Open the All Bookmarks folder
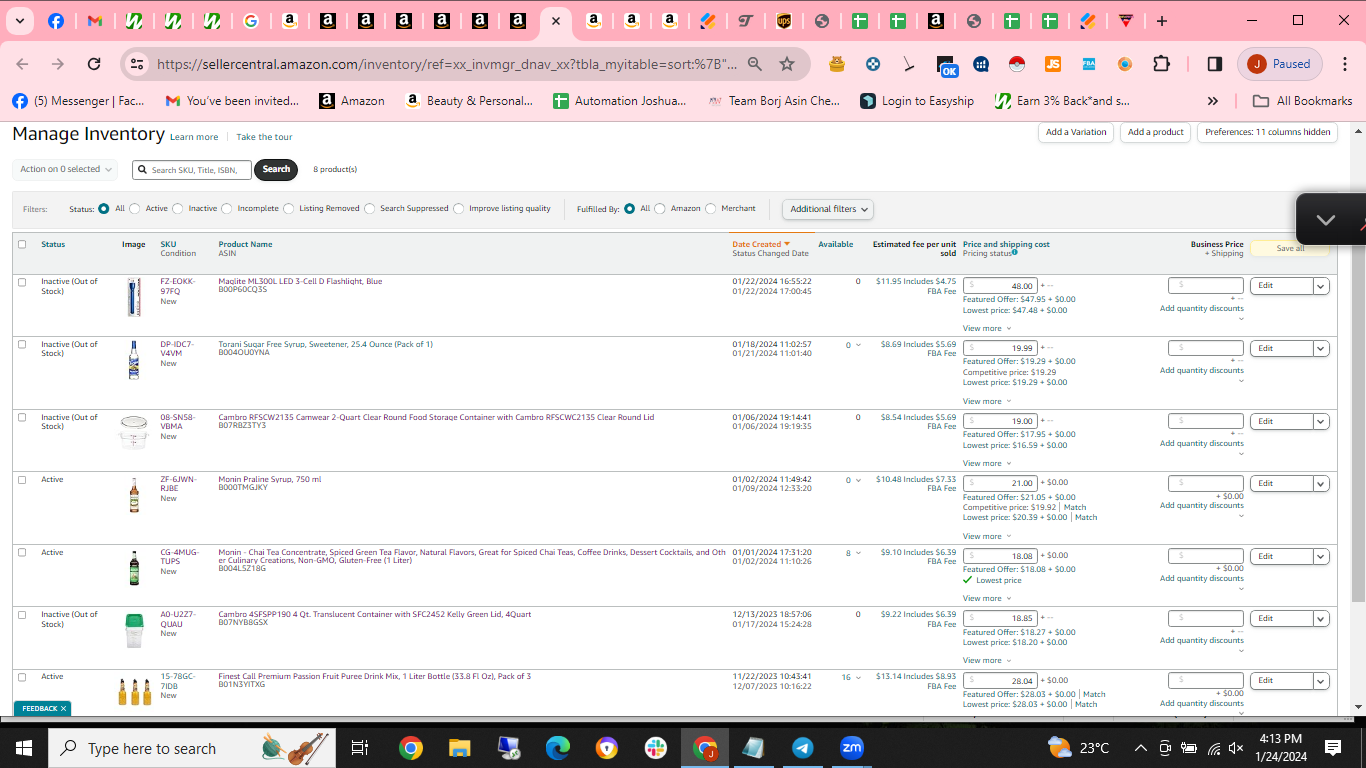1366x768 pixels. (x=1302, y=101)
